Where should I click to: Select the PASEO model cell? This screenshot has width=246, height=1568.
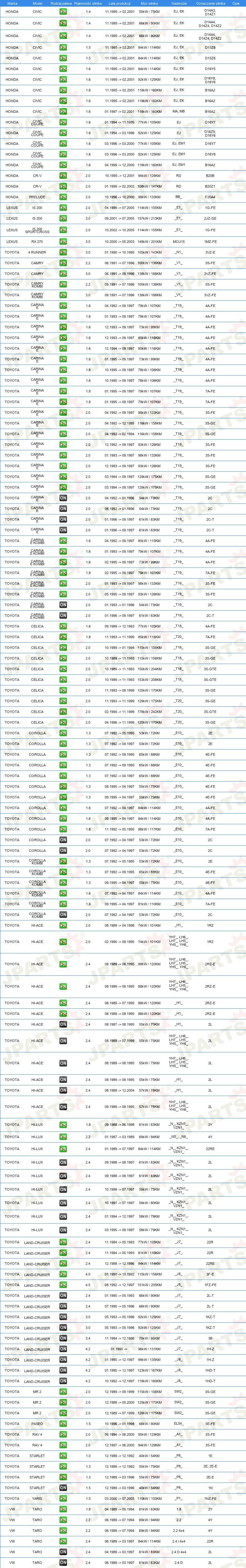click(37, 1424)
